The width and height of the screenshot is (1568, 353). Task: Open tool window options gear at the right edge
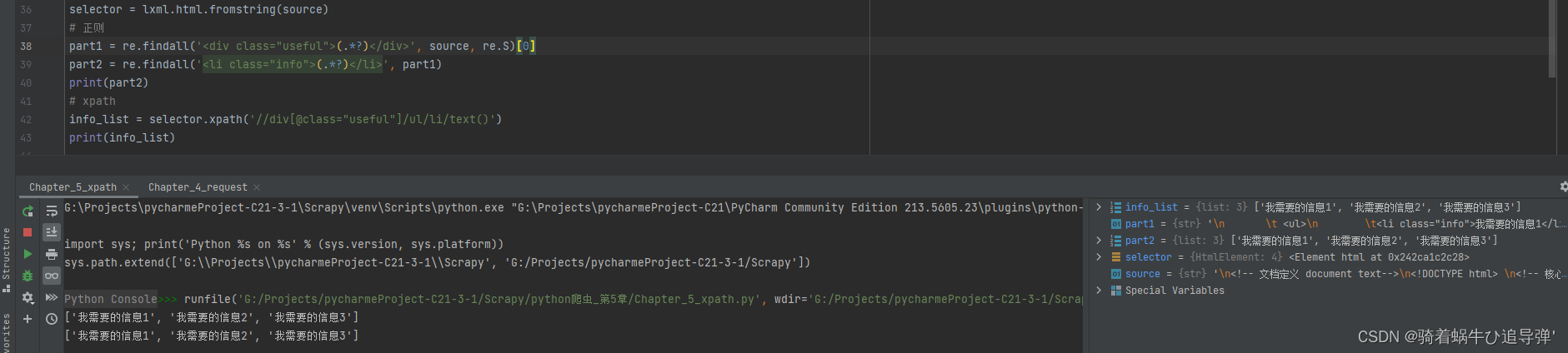[x=1563, y=187]
